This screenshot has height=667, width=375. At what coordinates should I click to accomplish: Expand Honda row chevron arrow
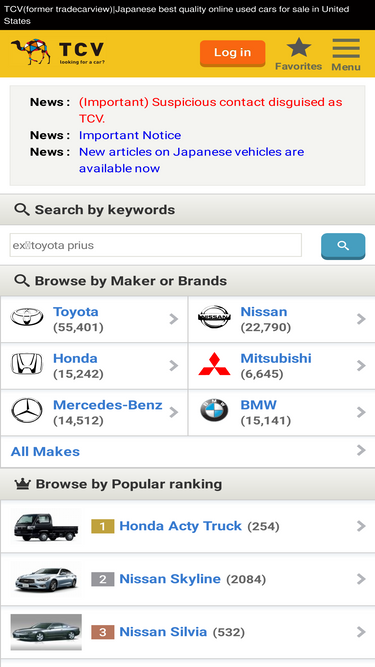tap(173, 365)
